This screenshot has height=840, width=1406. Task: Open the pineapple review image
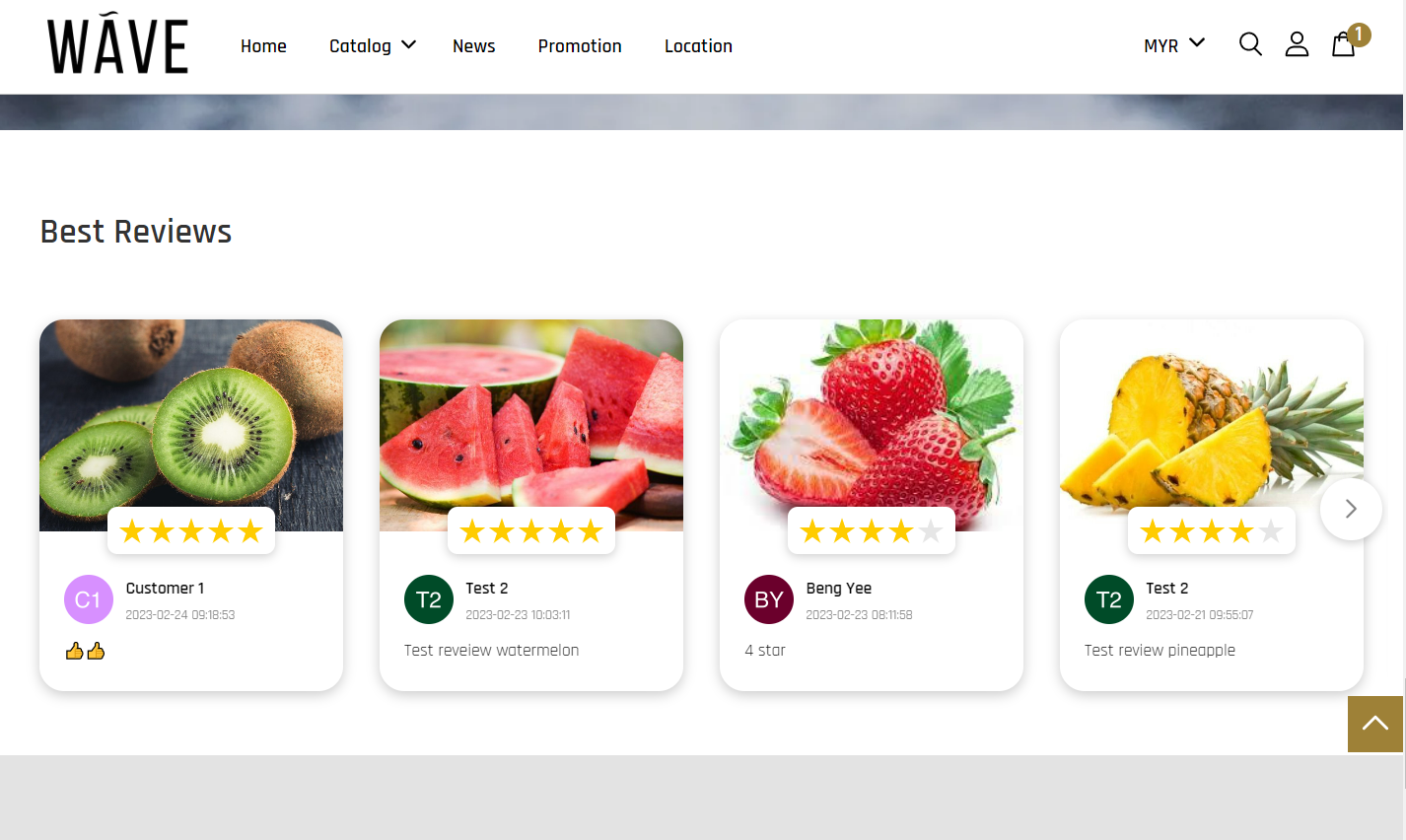pyautogui.click(x=1212, y=425)
